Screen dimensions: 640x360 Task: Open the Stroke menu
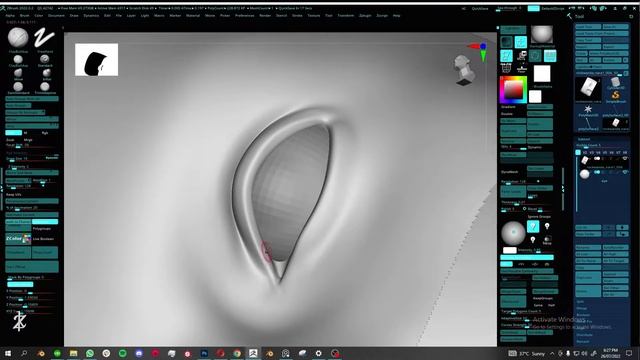[297, 16]
